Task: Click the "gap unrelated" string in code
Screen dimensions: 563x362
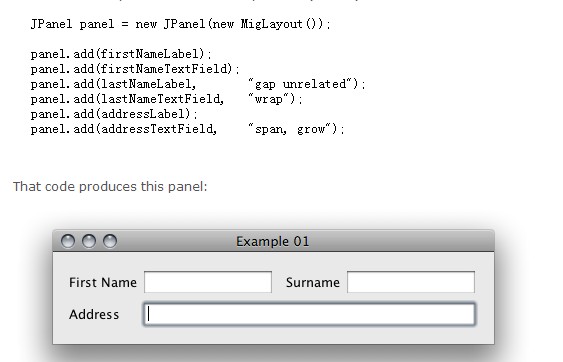Action: pos(299,84)
